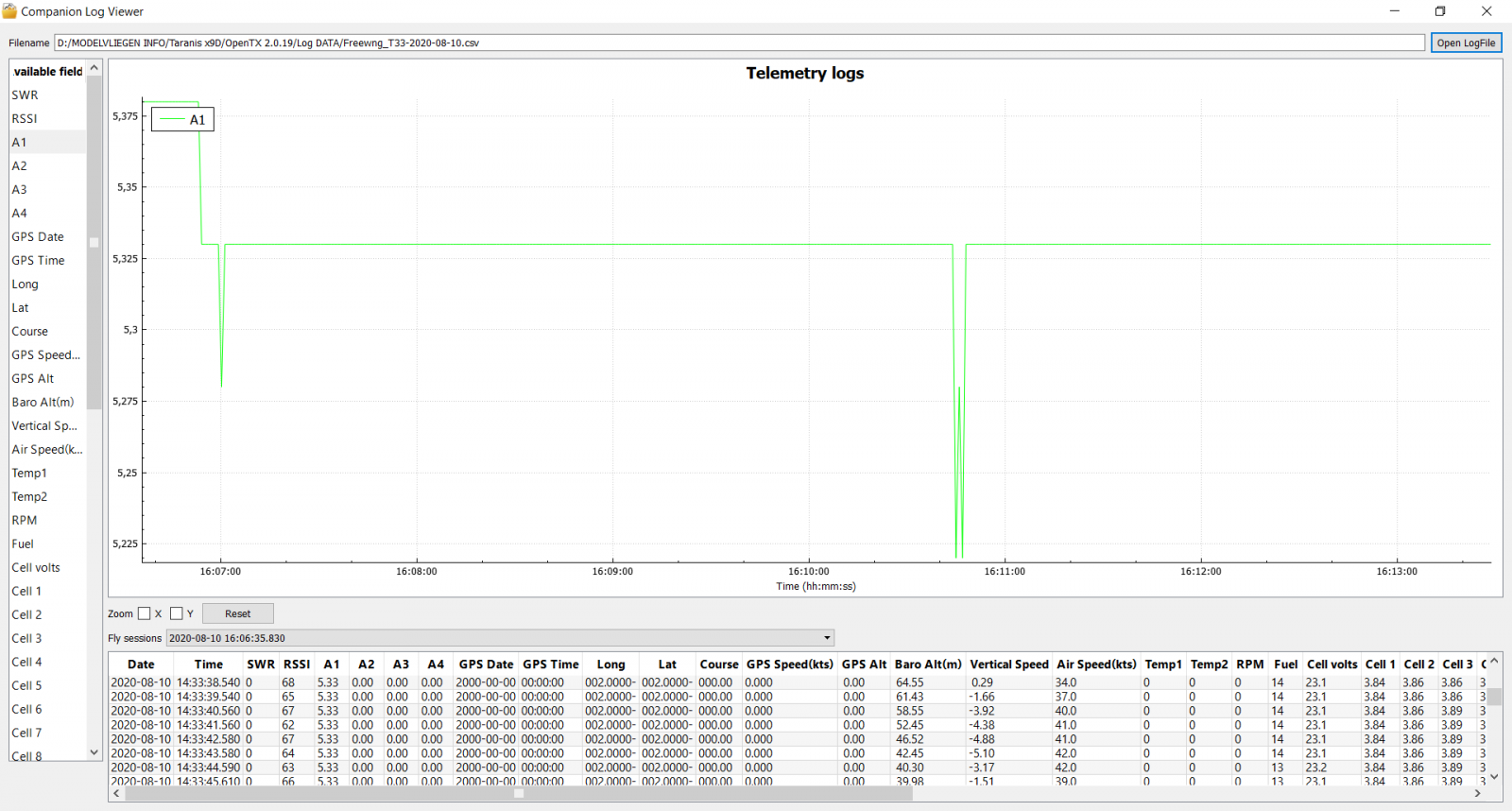Click the Fuel column header
The width and height of the screenshot is (1512, 811).
coord(1285,664)
